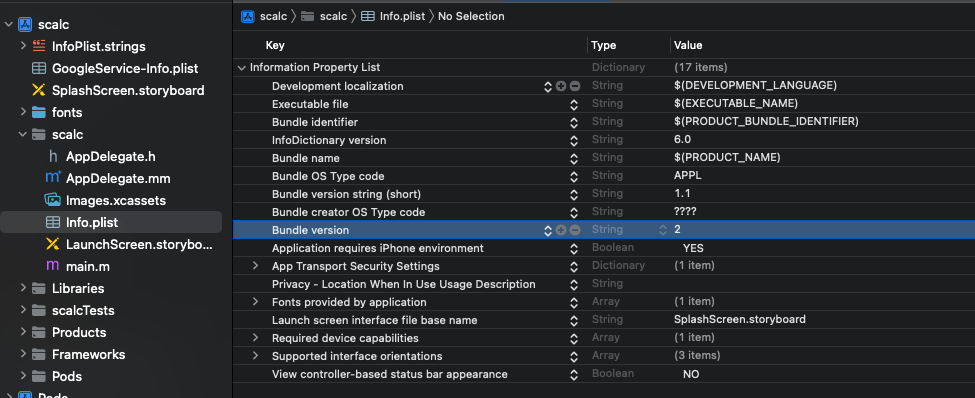Click the Products folder icon
The width and height of the screenshot is (975, 398).
(x=39, y=332)
